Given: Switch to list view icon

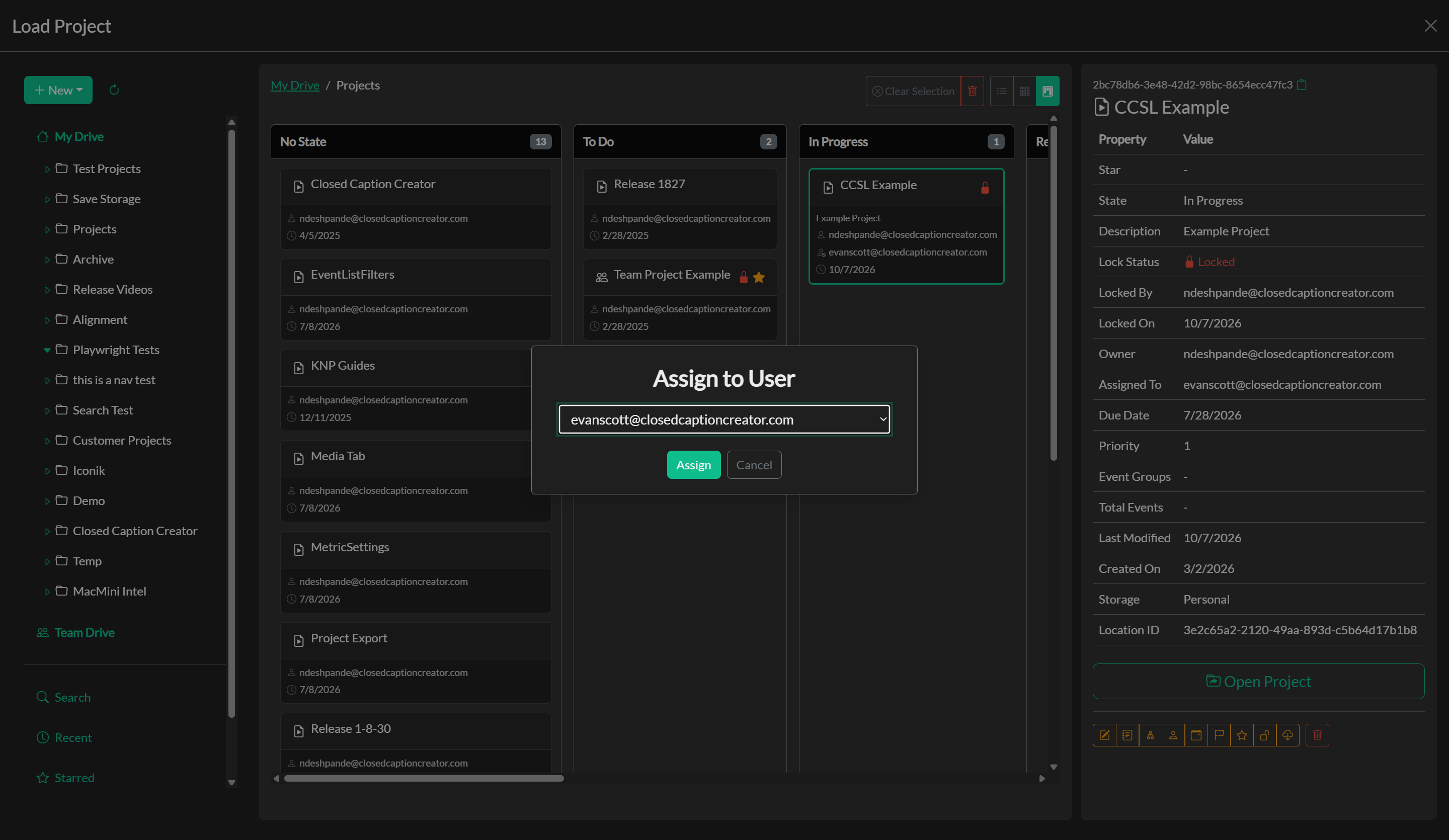Looking at the screenshot, I should pyautogui.click(x=1002, y=91).
